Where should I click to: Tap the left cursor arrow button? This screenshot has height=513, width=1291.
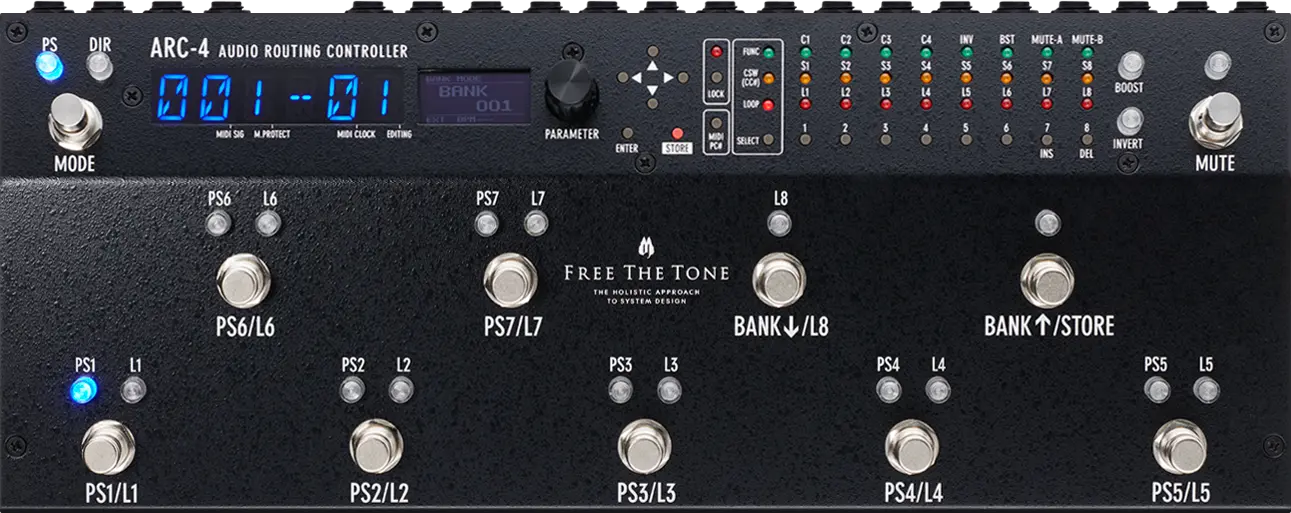[x=621, y=76]
